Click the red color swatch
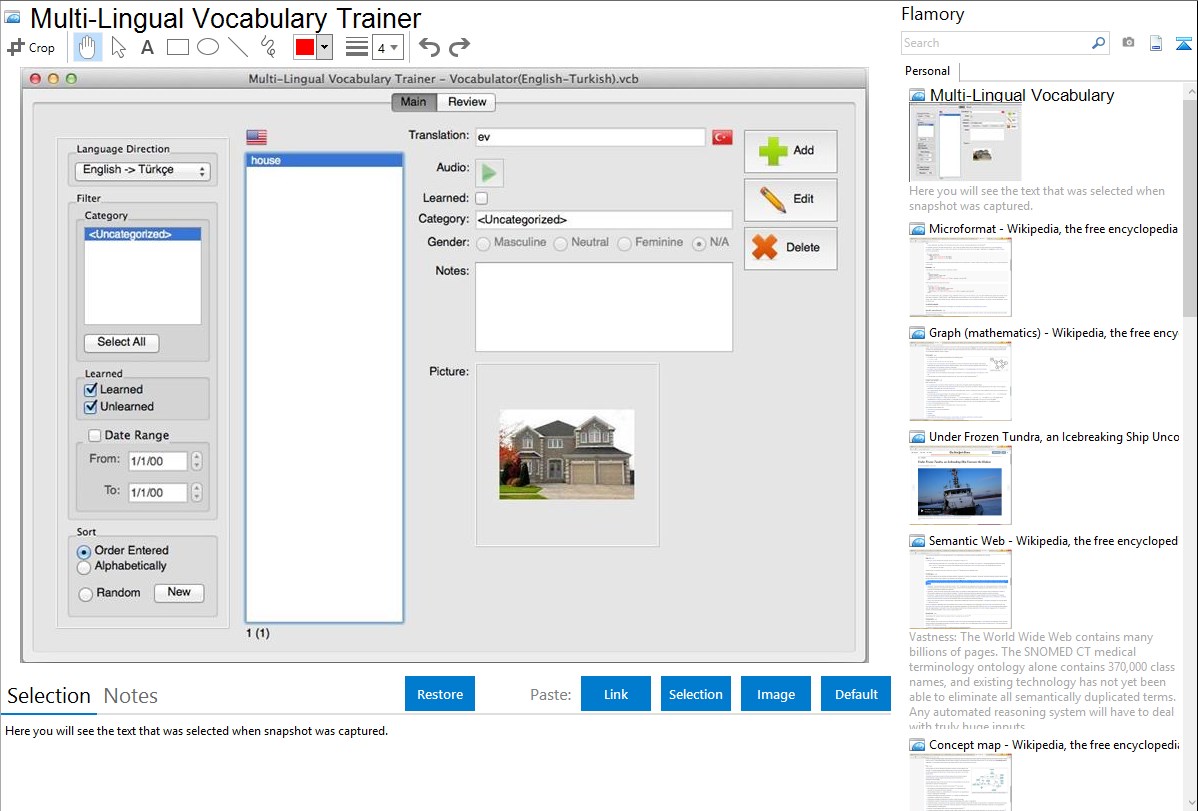Screen dimensions: 1198x811 point(305,47)
